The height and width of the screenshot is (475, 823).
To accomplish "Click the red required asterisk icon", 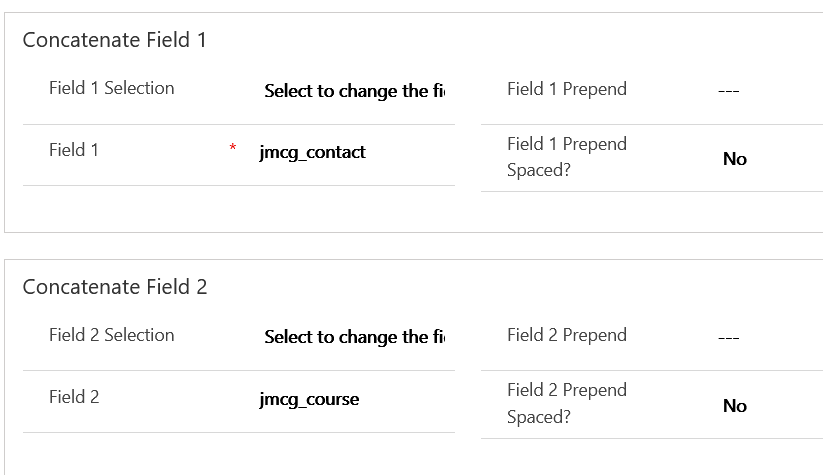I will [x=233, y=150].
